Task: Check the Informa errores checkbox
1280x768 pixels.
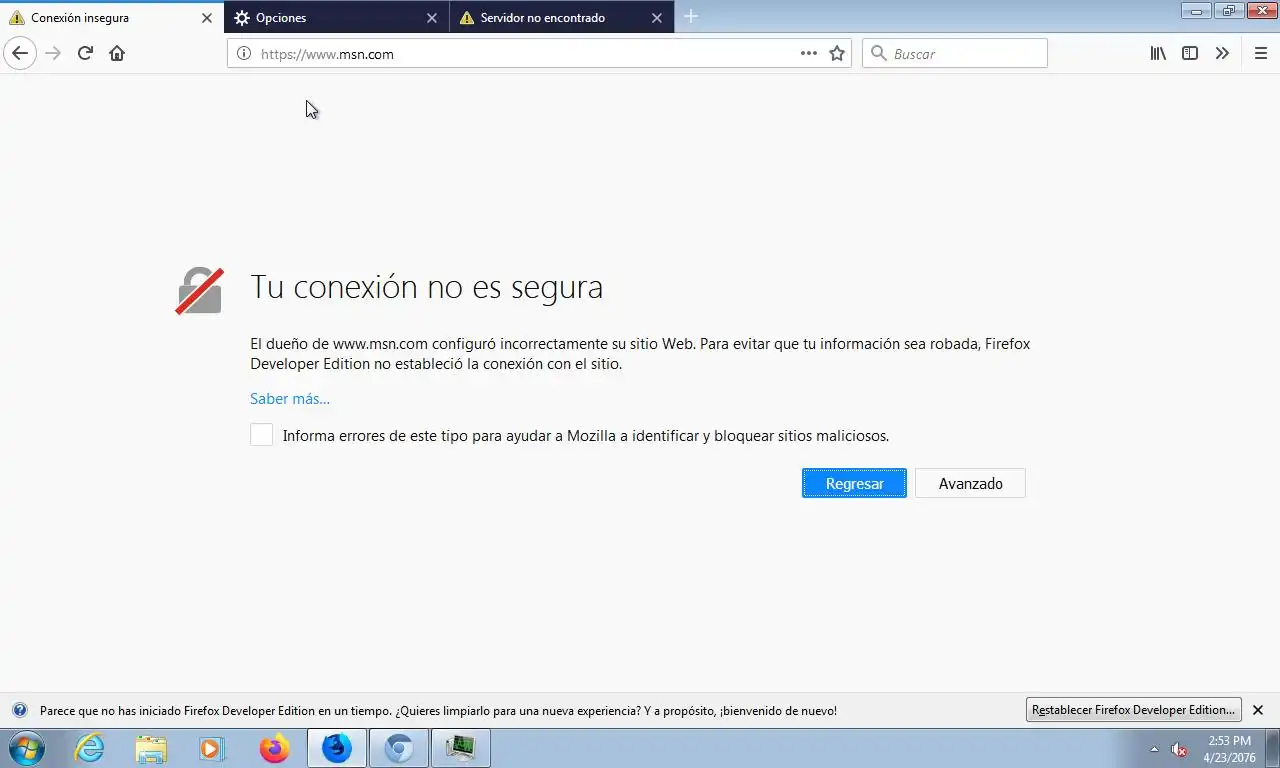Action: click(x=261, y=435)
